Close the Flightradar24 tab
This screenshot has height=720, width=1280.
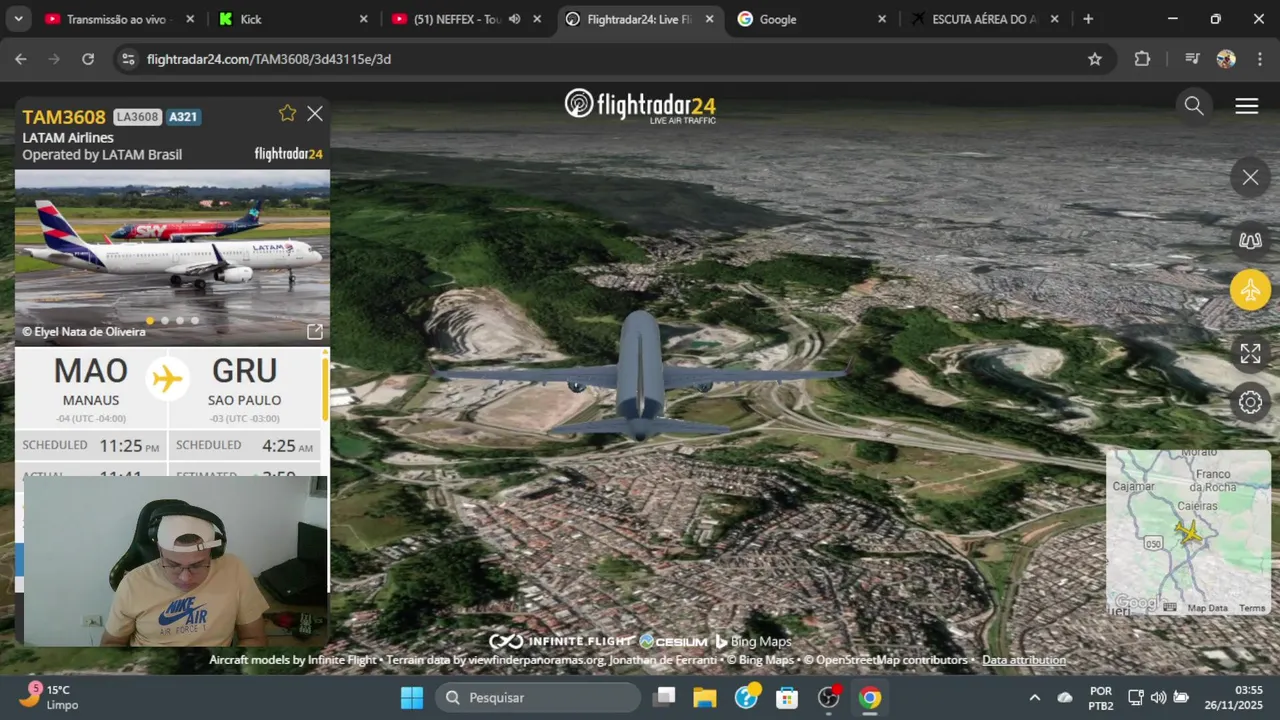tap(710, 19)
